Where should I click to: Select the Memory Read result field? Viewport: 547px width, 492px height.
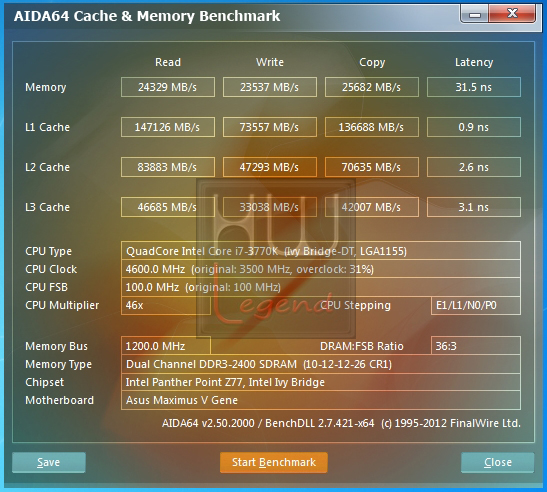[168, 87]
